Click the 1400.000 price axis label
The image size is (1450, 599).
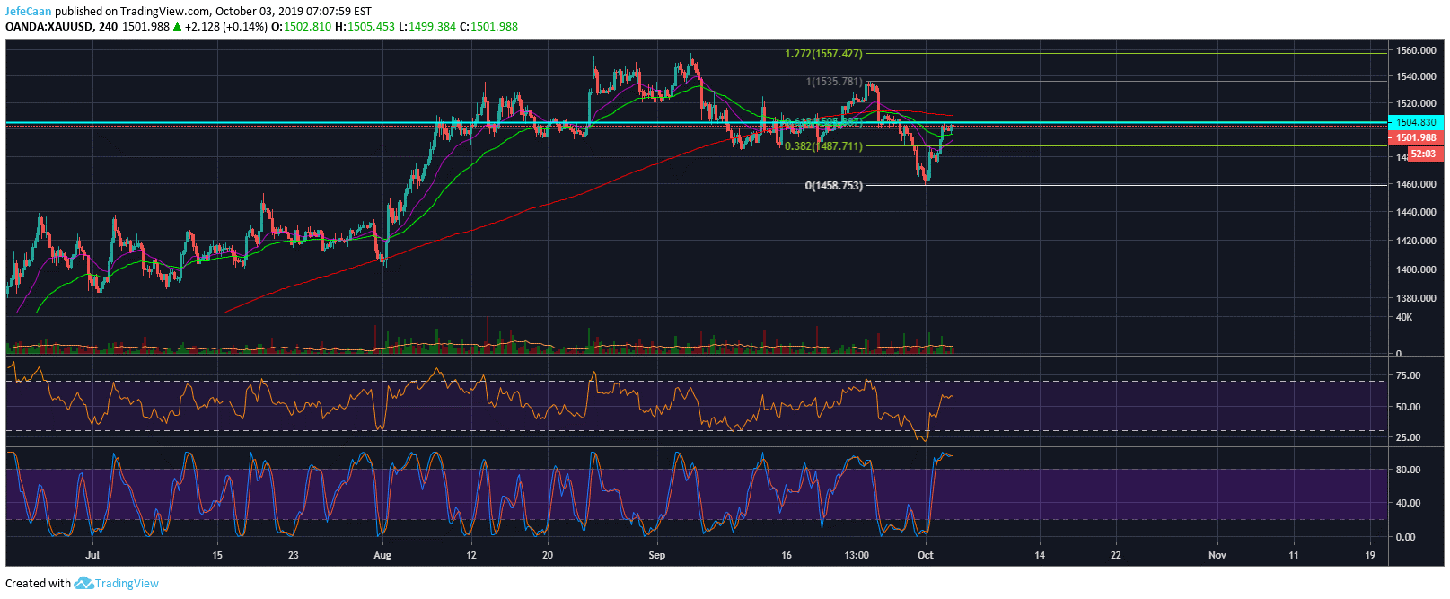click(1416, 270)
